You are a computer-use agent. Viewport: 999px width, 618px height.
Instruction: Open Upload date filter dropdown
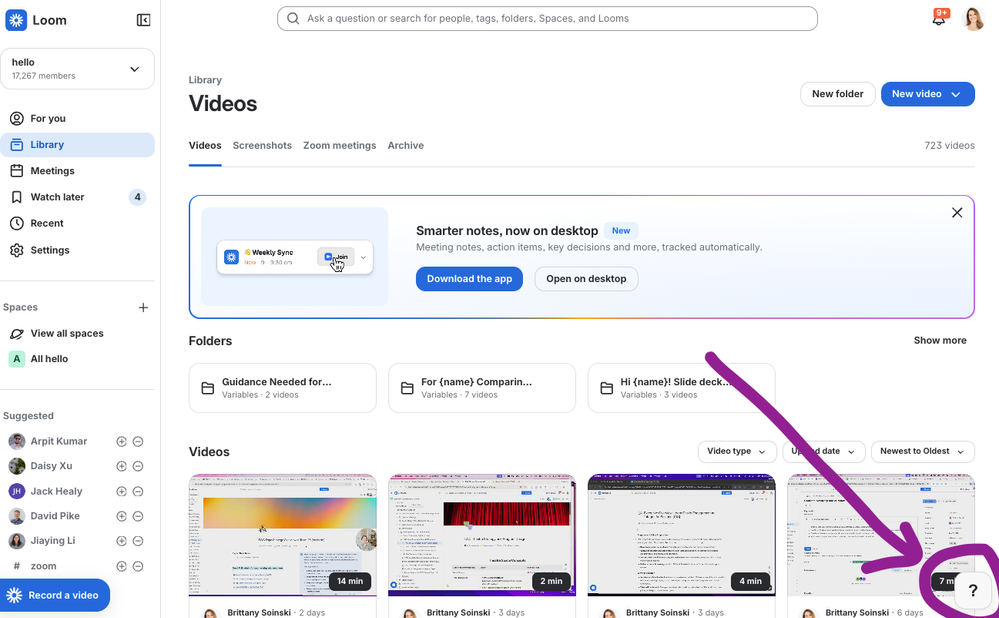tap(823, 451)
